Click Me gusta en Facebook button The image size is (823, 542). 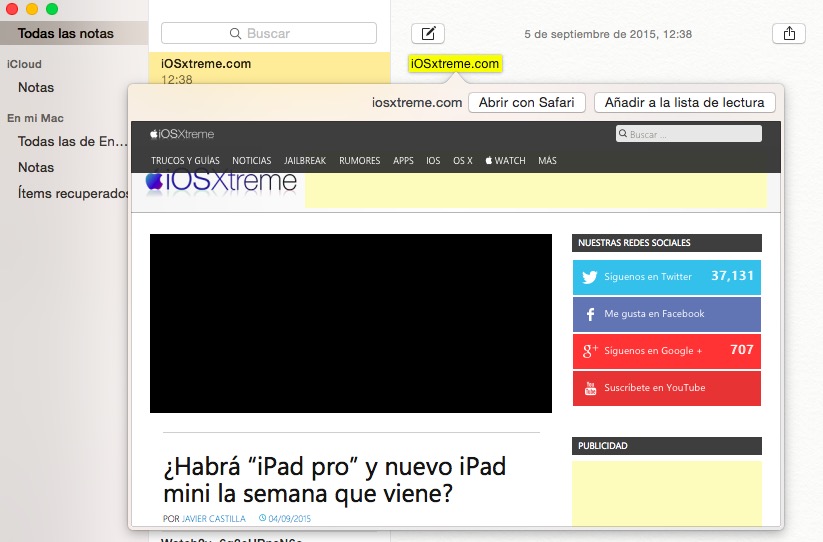pyautogui.click(x=667, y=314)
